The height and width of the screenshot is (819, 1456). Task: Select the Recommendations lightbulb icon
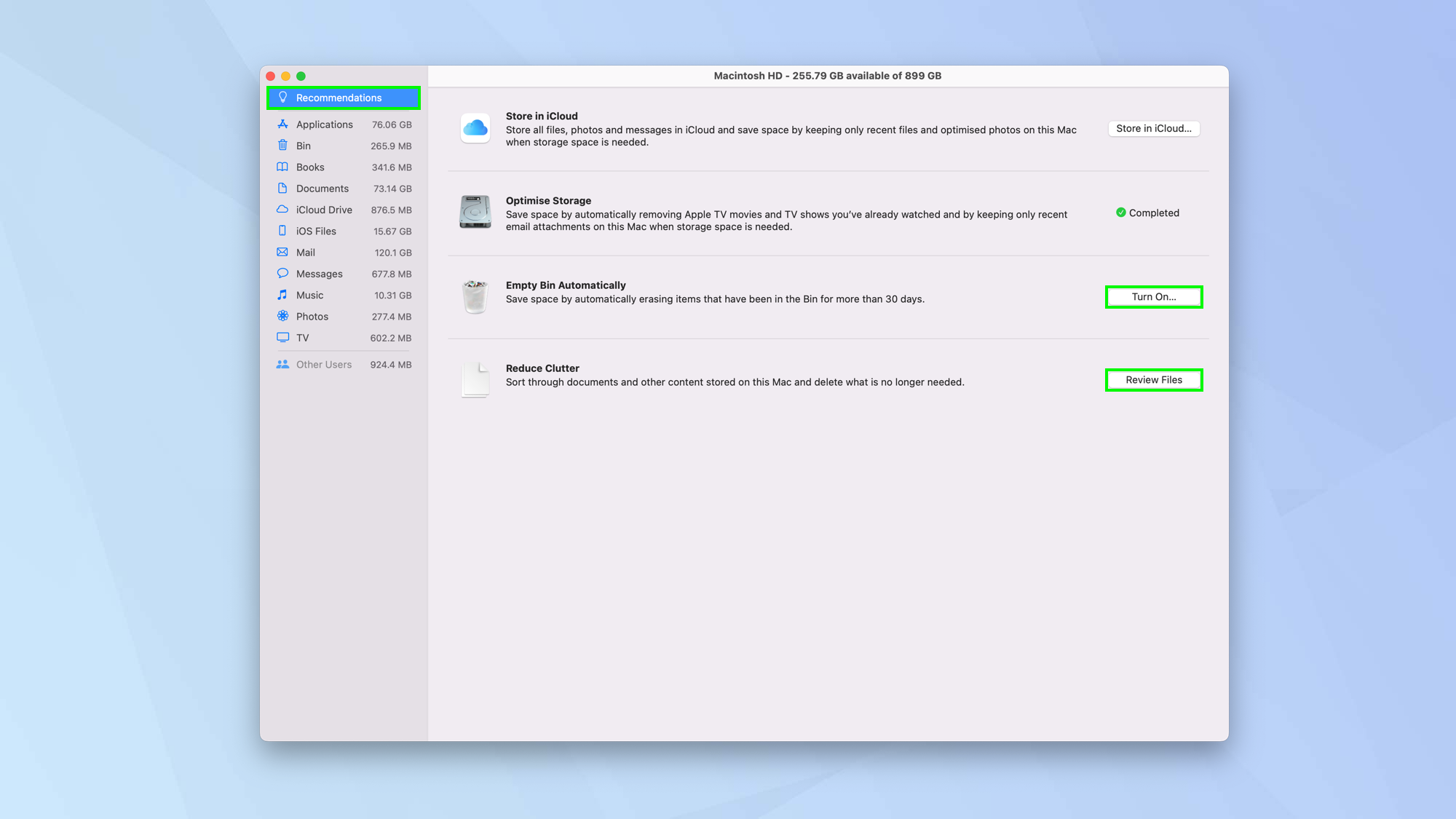coord(283,98)
